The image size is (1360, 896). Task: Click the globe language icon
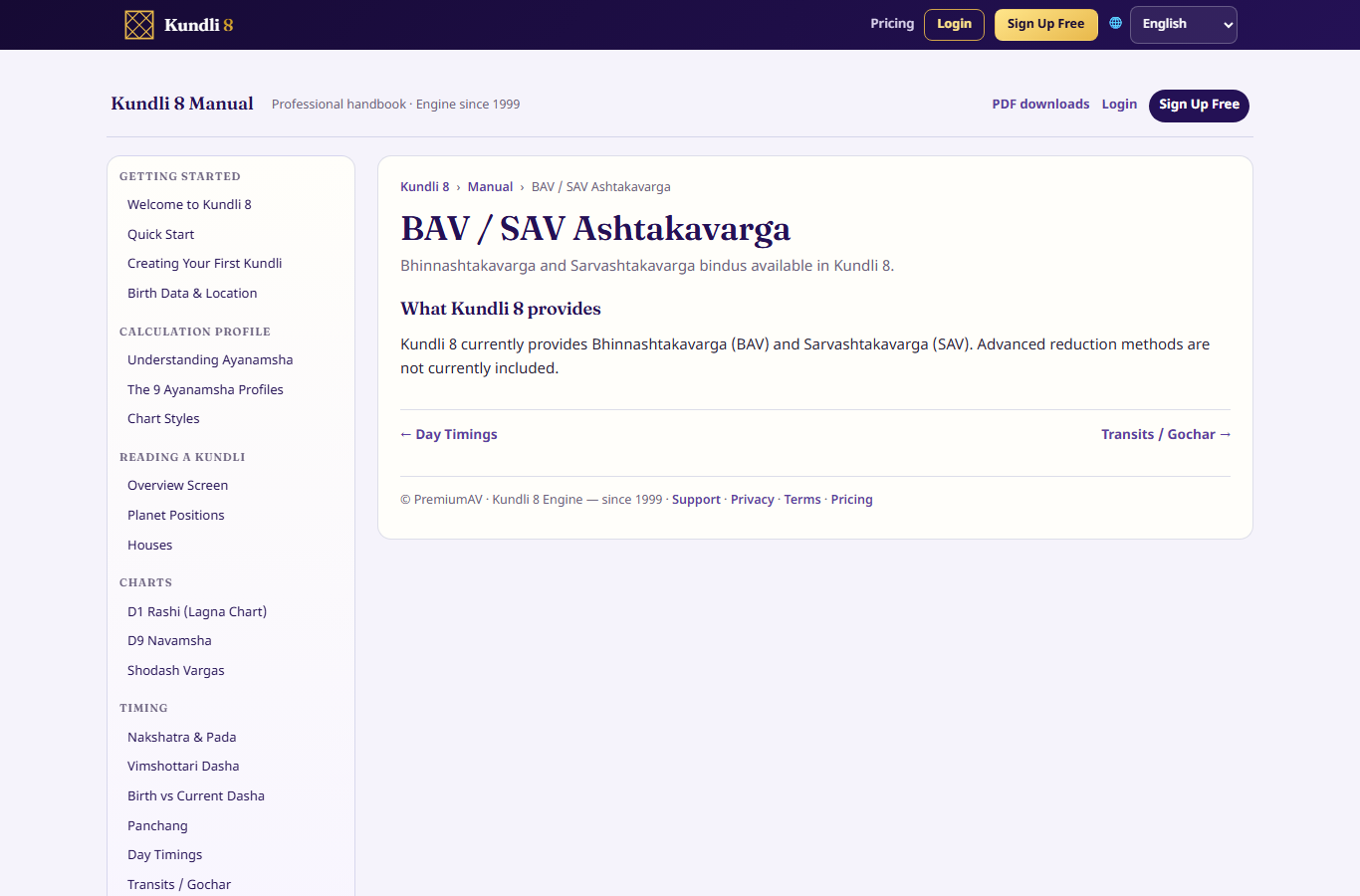coord(1115,23)
